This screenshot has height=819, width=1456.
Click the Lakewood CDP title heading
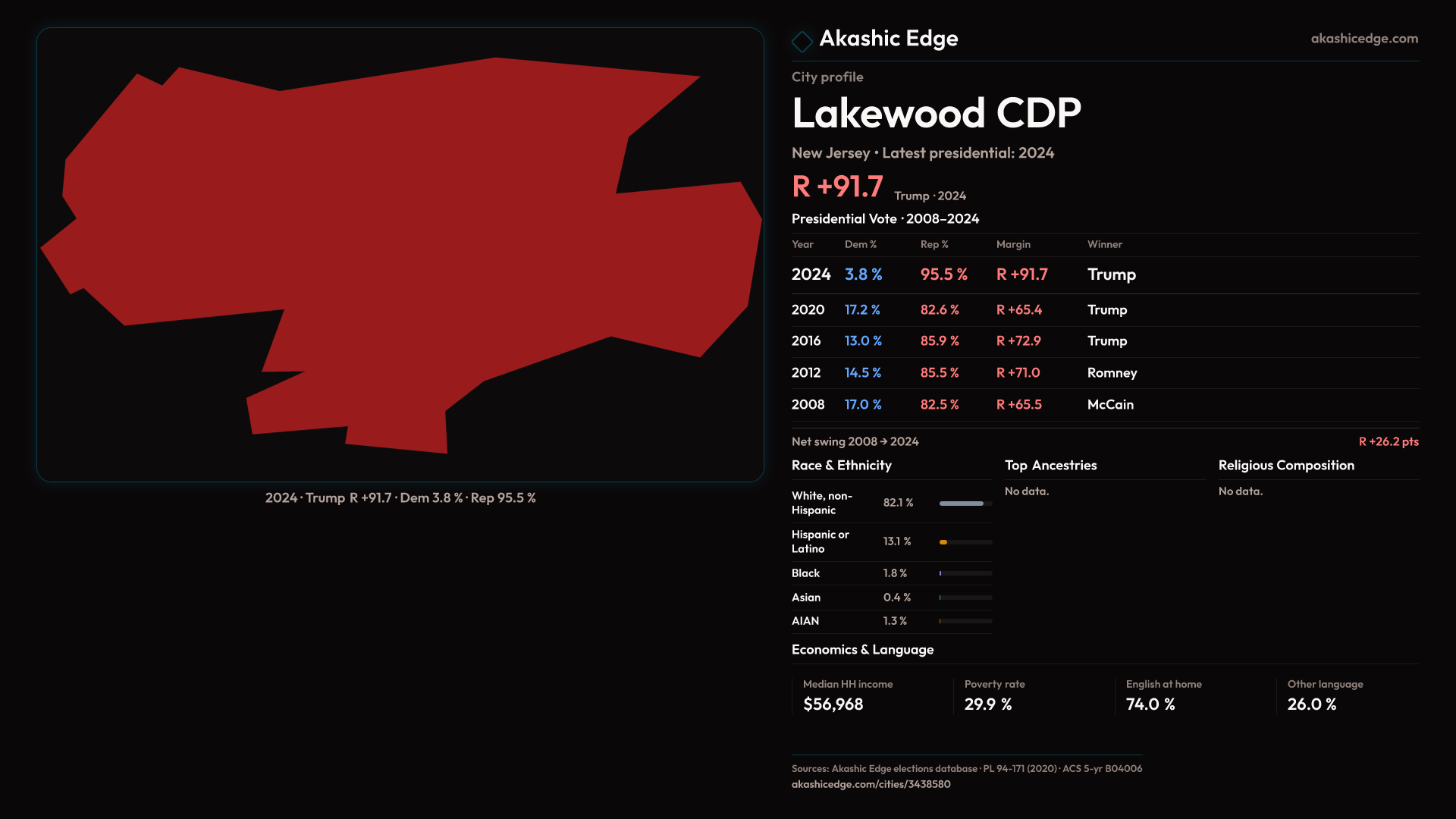[x=936, y=113]
